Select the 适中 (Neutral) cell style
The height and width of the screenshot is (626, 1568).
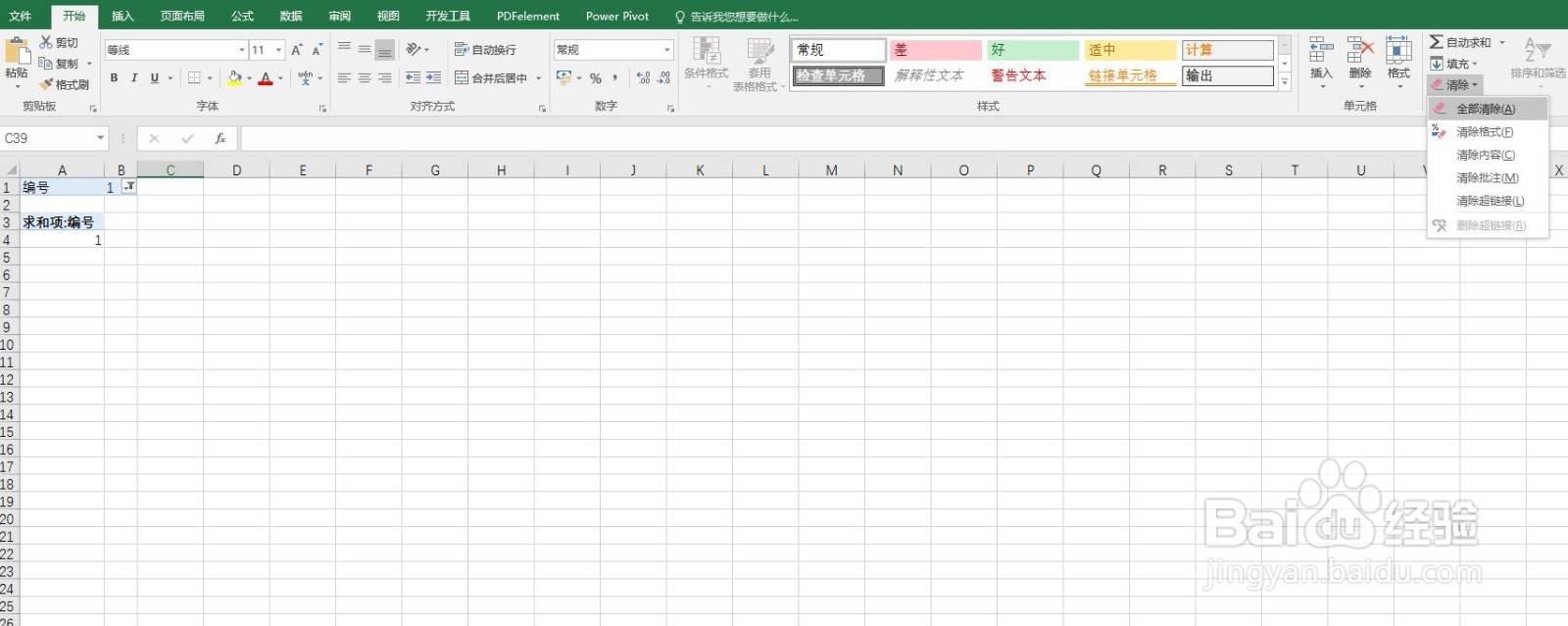1129,50
